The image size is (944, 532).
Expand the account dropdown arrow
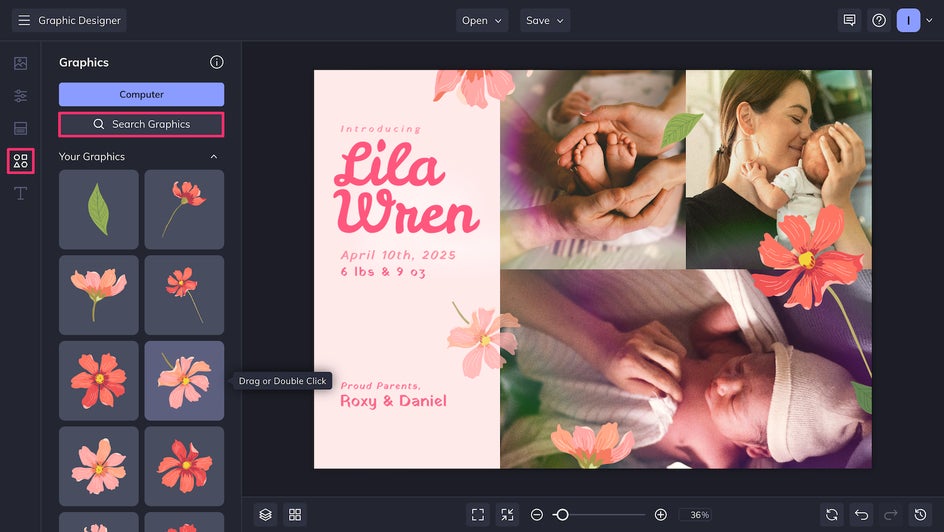click(929, 20)
